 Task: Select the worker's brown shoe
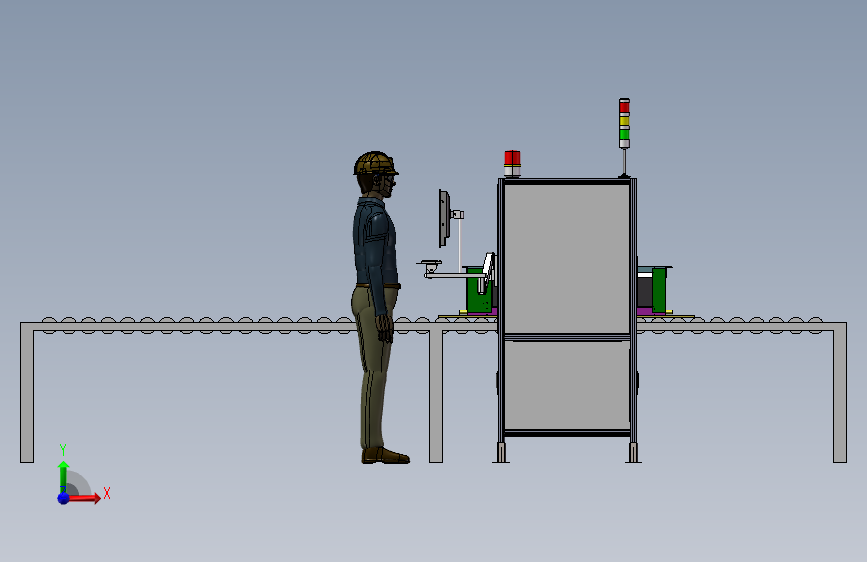pos(385,456)
